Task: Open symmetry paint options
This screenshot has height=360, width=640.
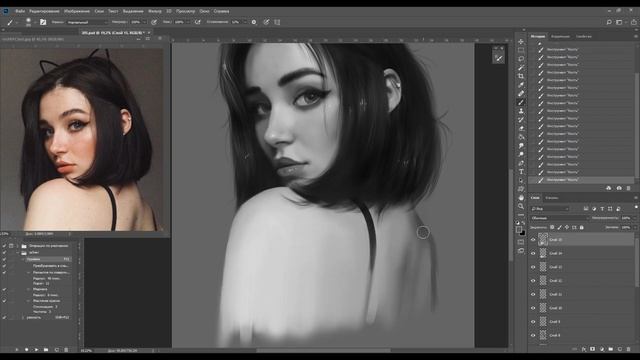Action: point(277,22)
